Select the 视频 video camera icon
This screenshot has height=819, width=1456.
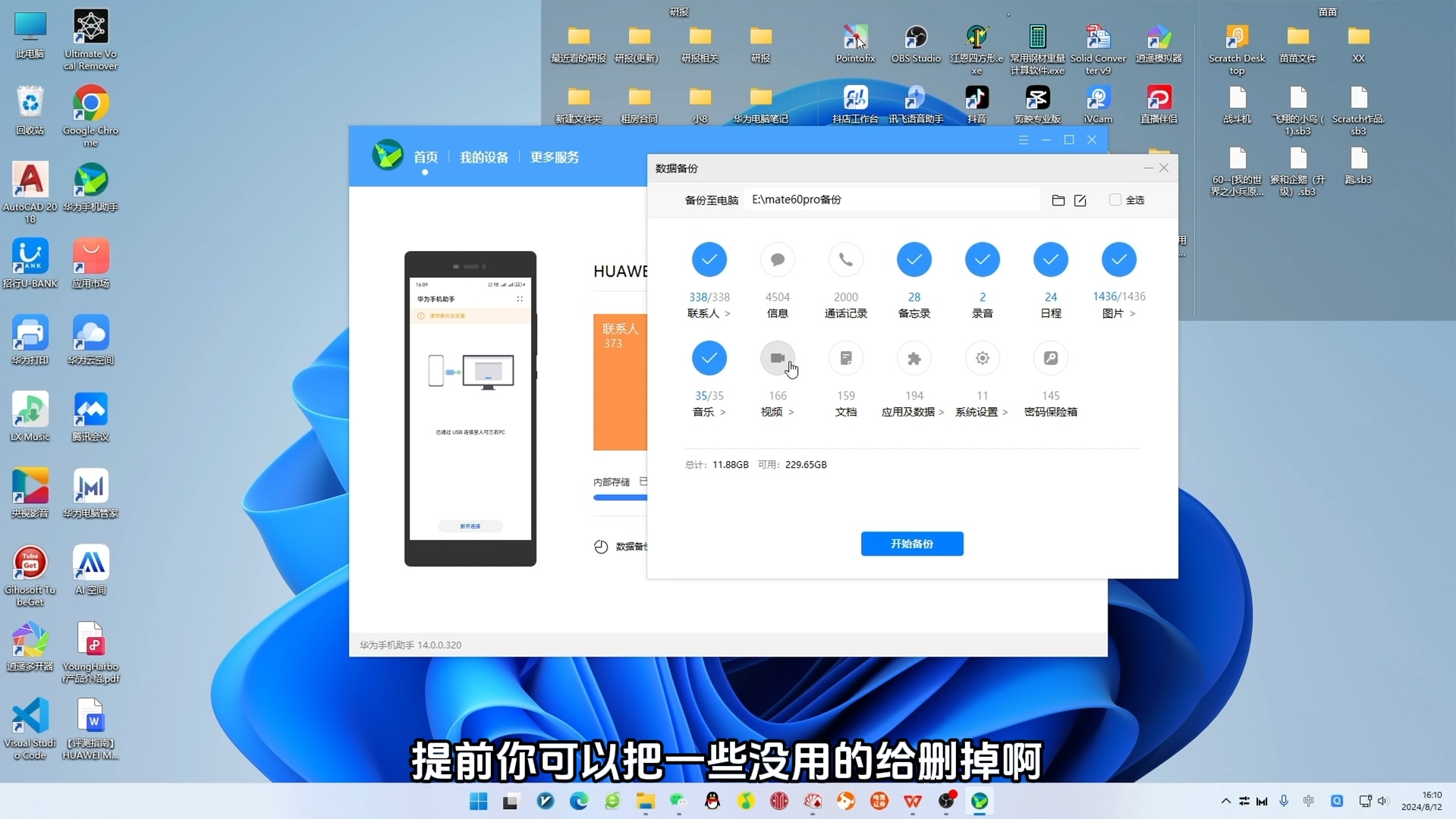(777, 358)
